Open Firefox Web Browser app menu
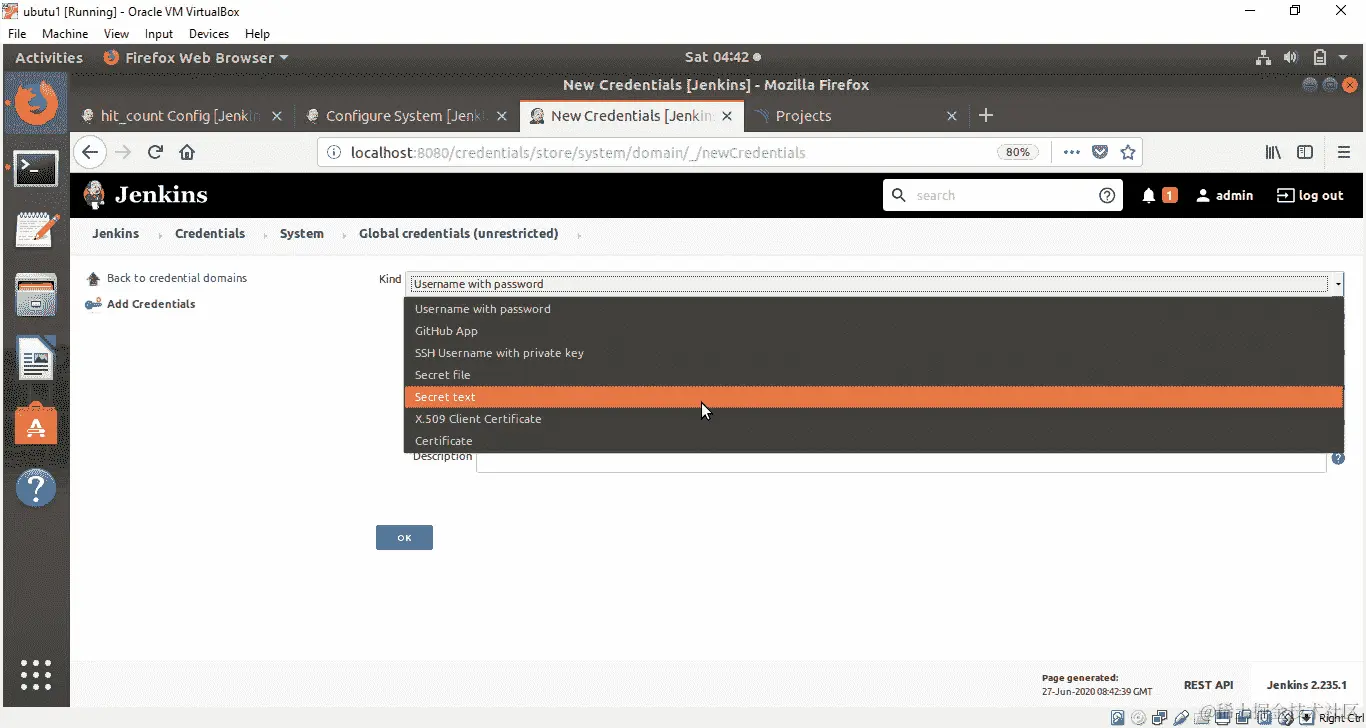This screenshot has width=1366, height=728. coord(196,58)
